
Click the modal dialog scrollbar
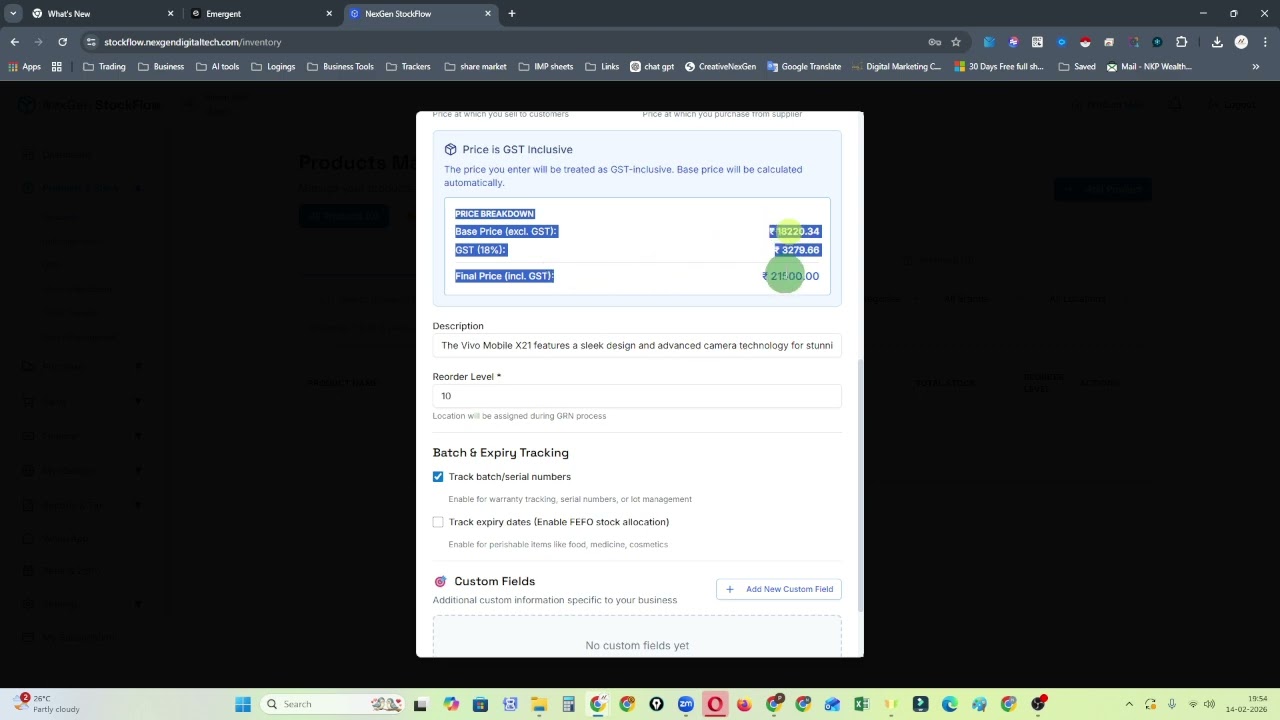[860, 485]
